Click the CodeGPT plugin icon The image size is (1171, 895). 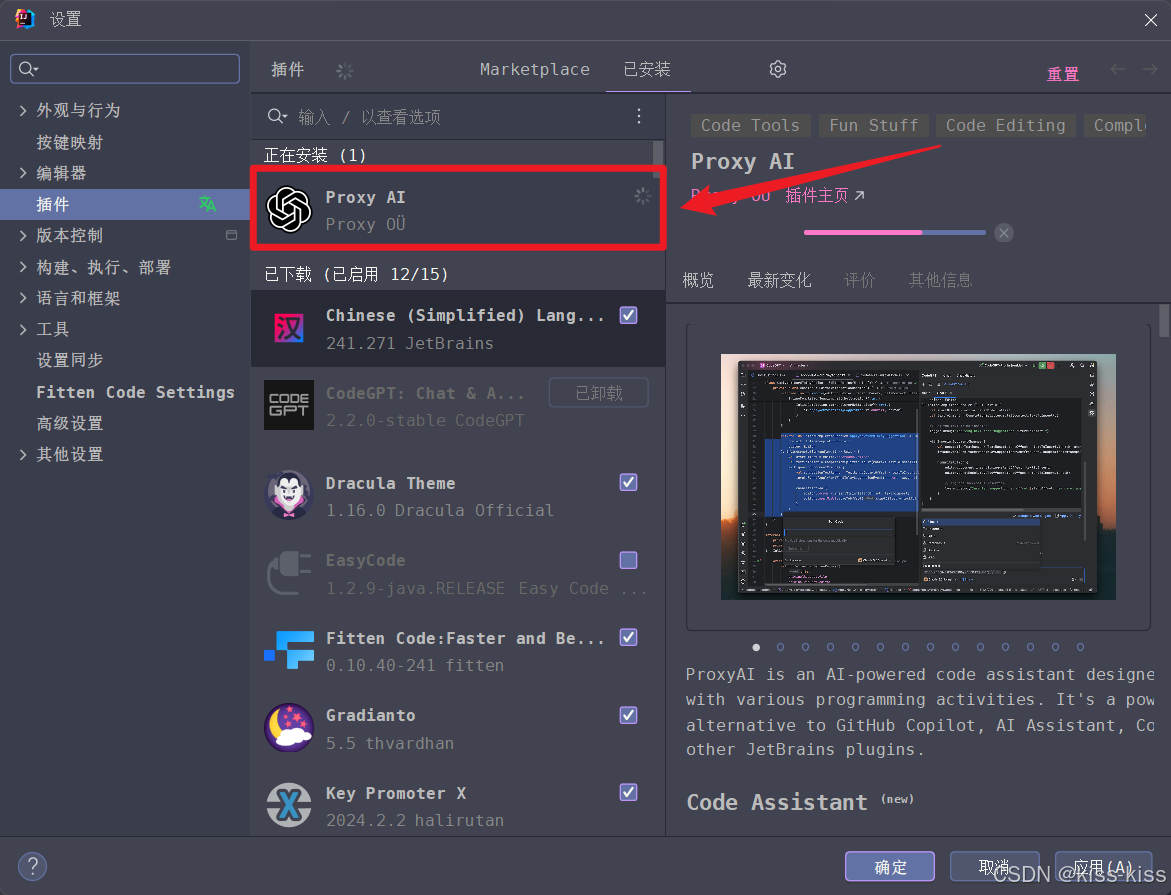click(x=289, y=405)
